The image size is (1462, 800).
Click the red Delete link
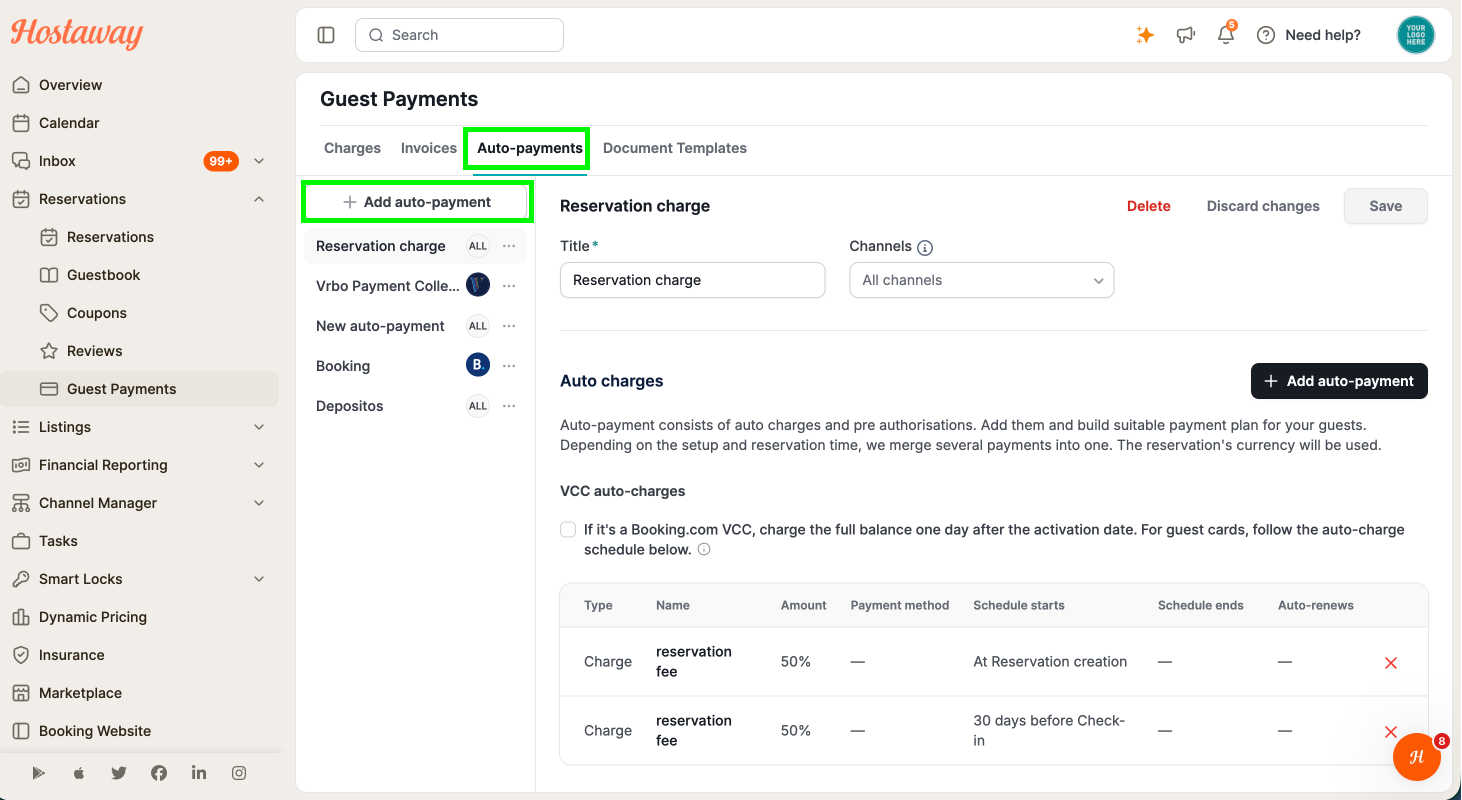pos(1149,206)
